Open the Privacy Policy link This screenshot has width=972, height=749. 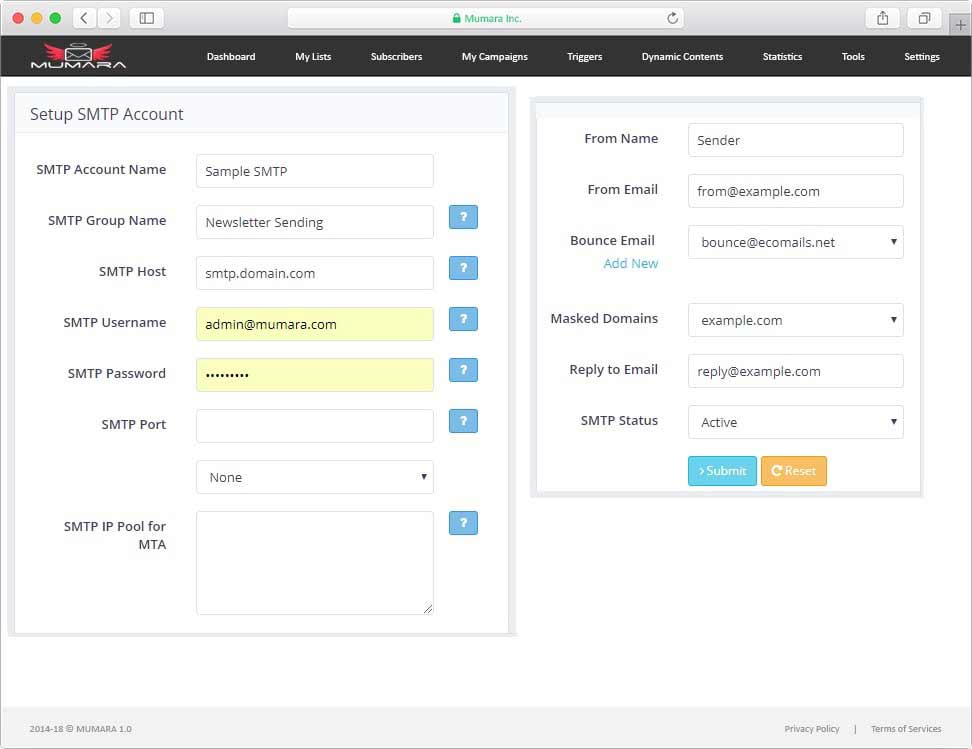[812, 728]
